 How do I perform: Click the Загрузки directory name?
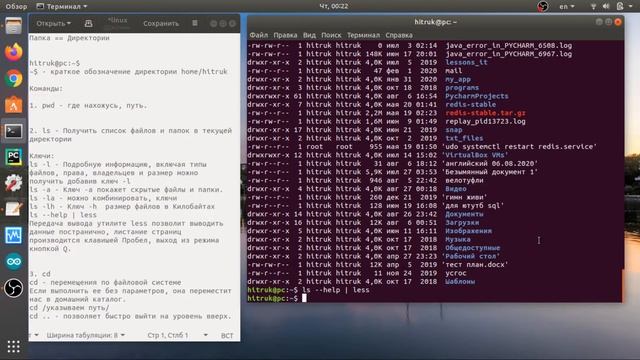click(x=462, y=222)
